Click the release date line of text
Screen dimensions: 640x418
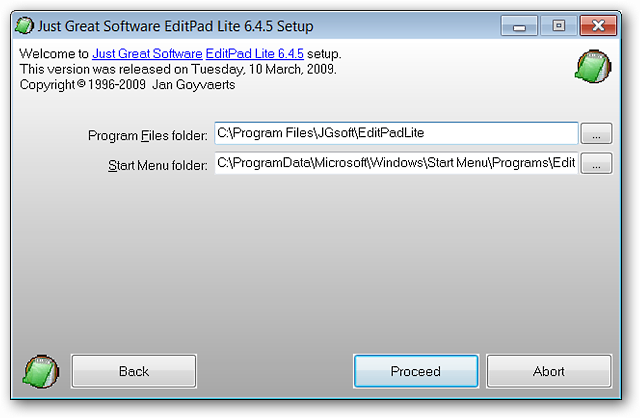click(x=178, y=69)
